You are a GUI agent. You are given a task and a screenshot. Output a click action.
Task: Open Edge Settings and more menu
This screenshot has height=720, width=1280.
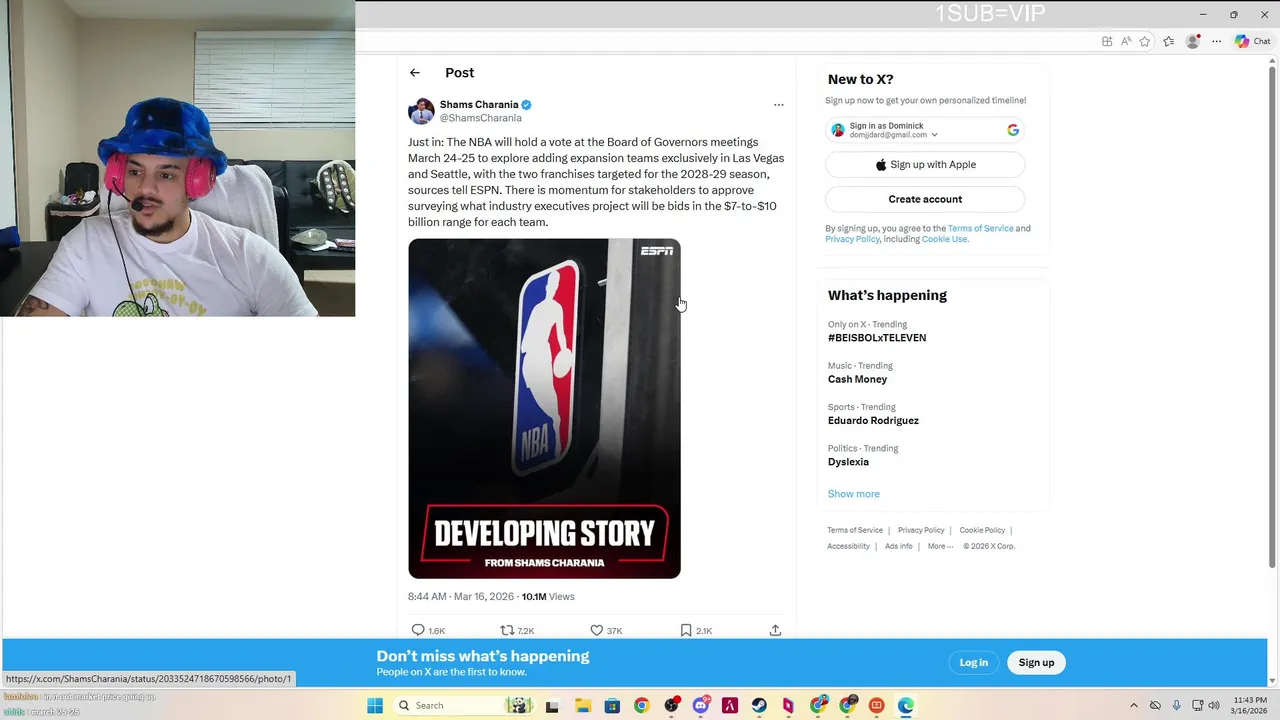click(x=1216, y=41)
